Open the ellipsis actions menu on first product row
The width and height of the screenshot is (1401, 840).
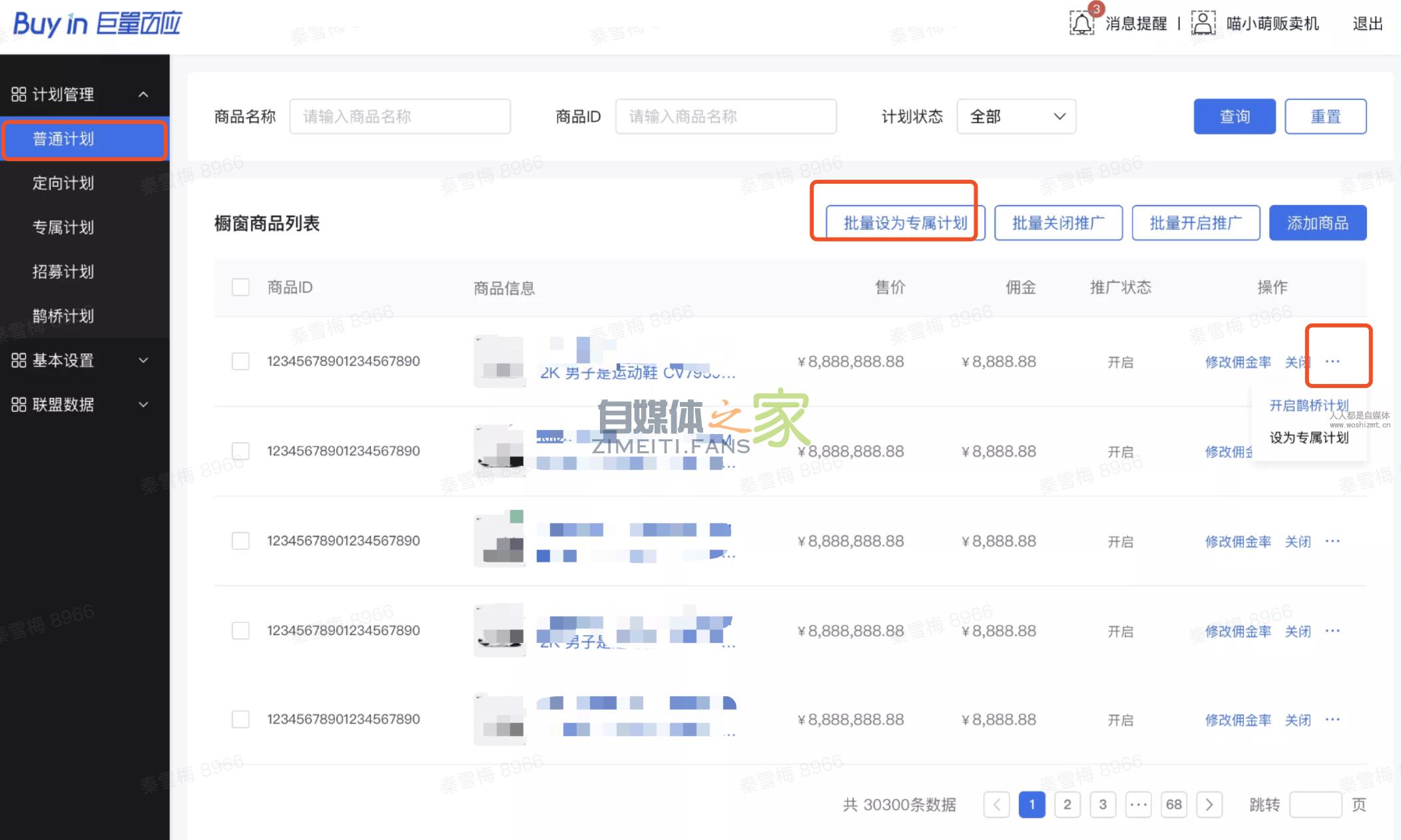1334,361
